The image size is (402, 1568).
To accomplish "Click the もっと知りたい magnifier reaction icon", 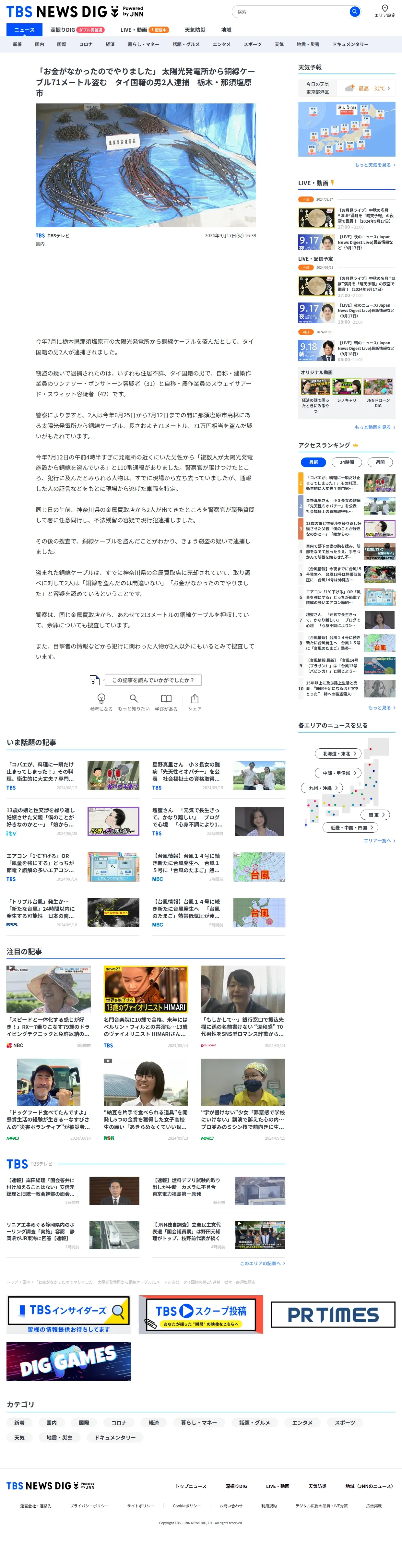I will click(134, 698).
